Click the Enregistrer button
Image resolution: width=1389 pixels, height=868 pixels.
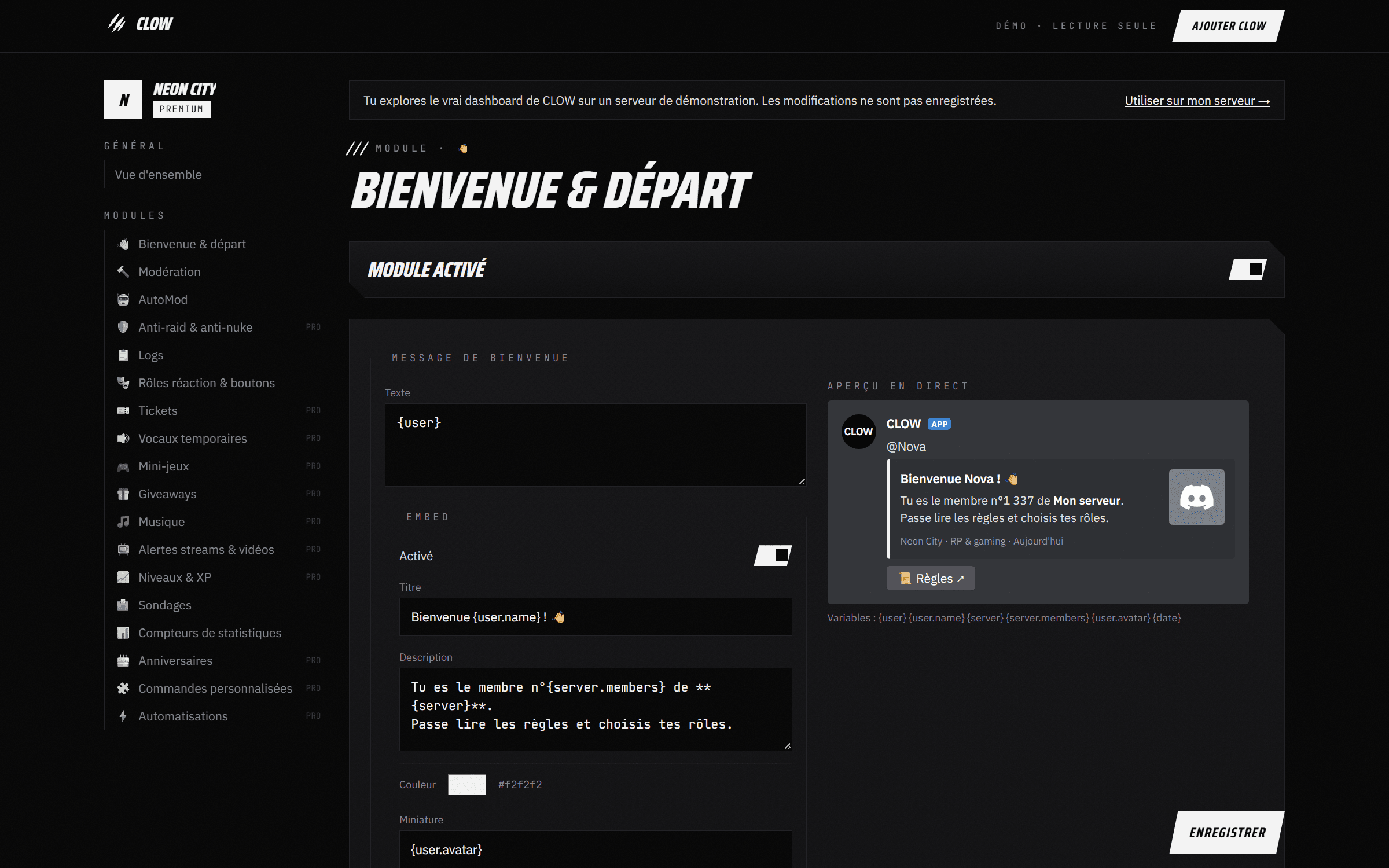[x=1227, y=833]
